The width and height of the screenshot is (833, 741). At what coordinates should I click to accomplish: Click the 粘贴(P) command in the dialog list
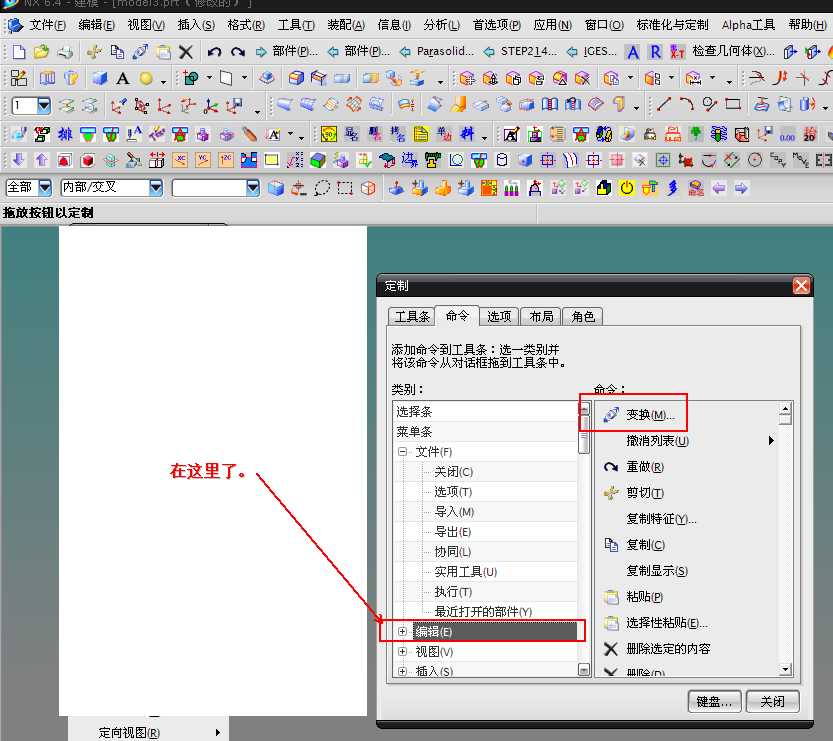pos(644,597)
